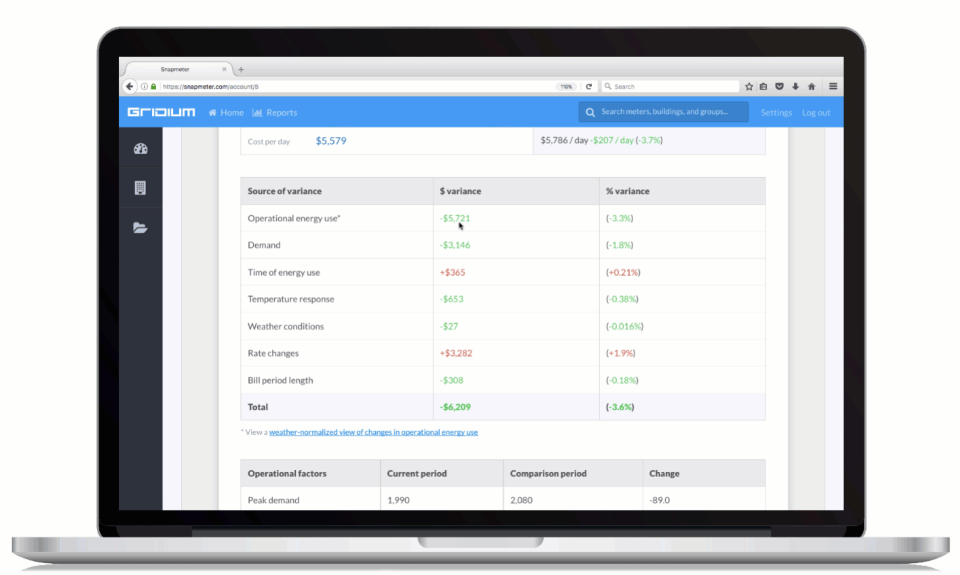Click the magnifier icon in Gridium search

click(590, 112)
